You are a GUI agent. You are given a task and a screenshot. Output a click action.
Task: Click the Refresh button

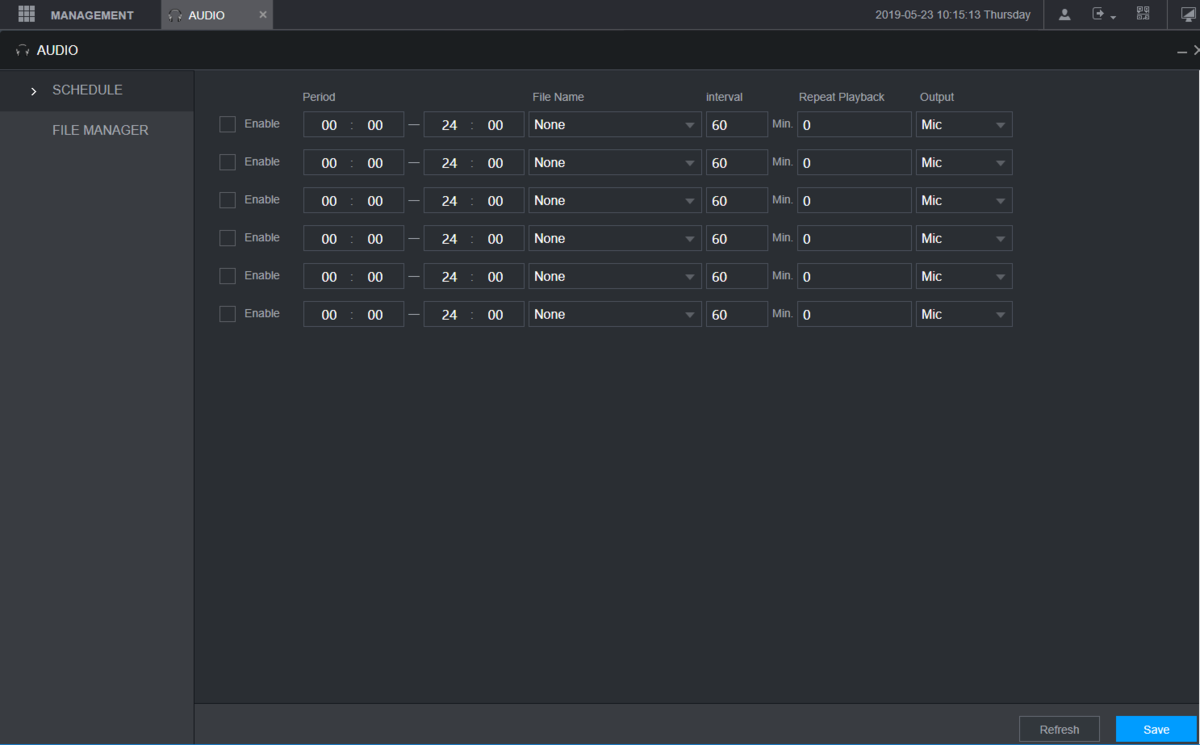[1059, 730]
